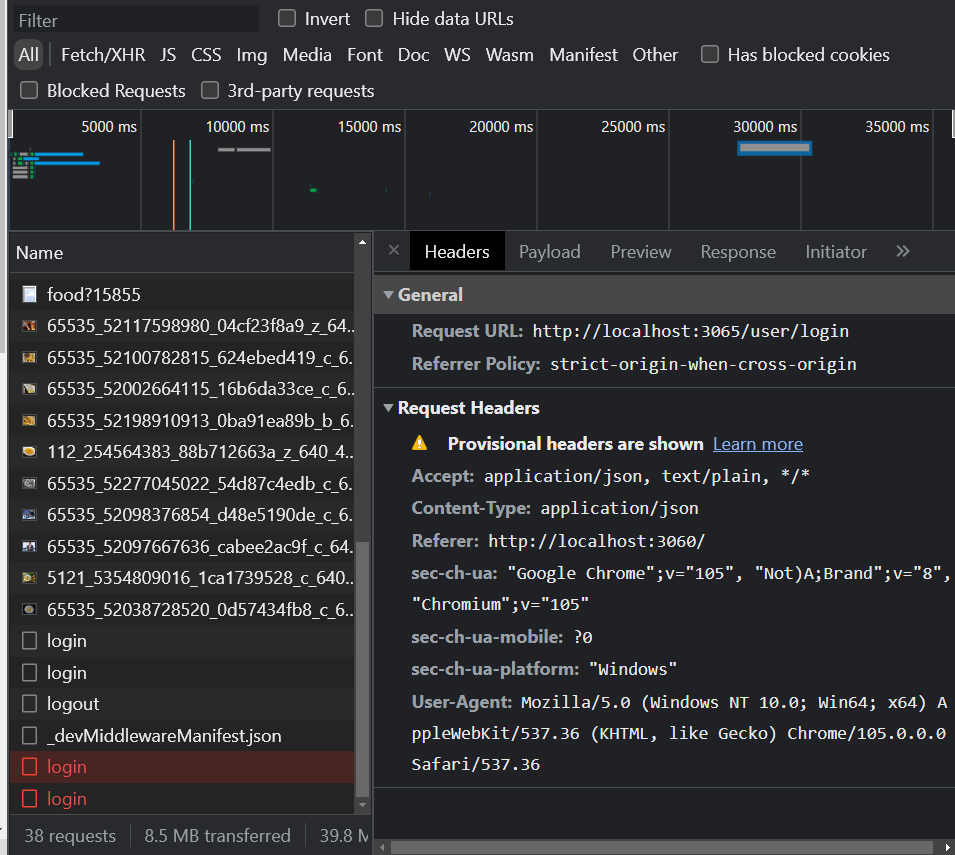The width and height of the screenshot is (955, 855).
Task: Collapse the General section
Action: click(388, 294)
